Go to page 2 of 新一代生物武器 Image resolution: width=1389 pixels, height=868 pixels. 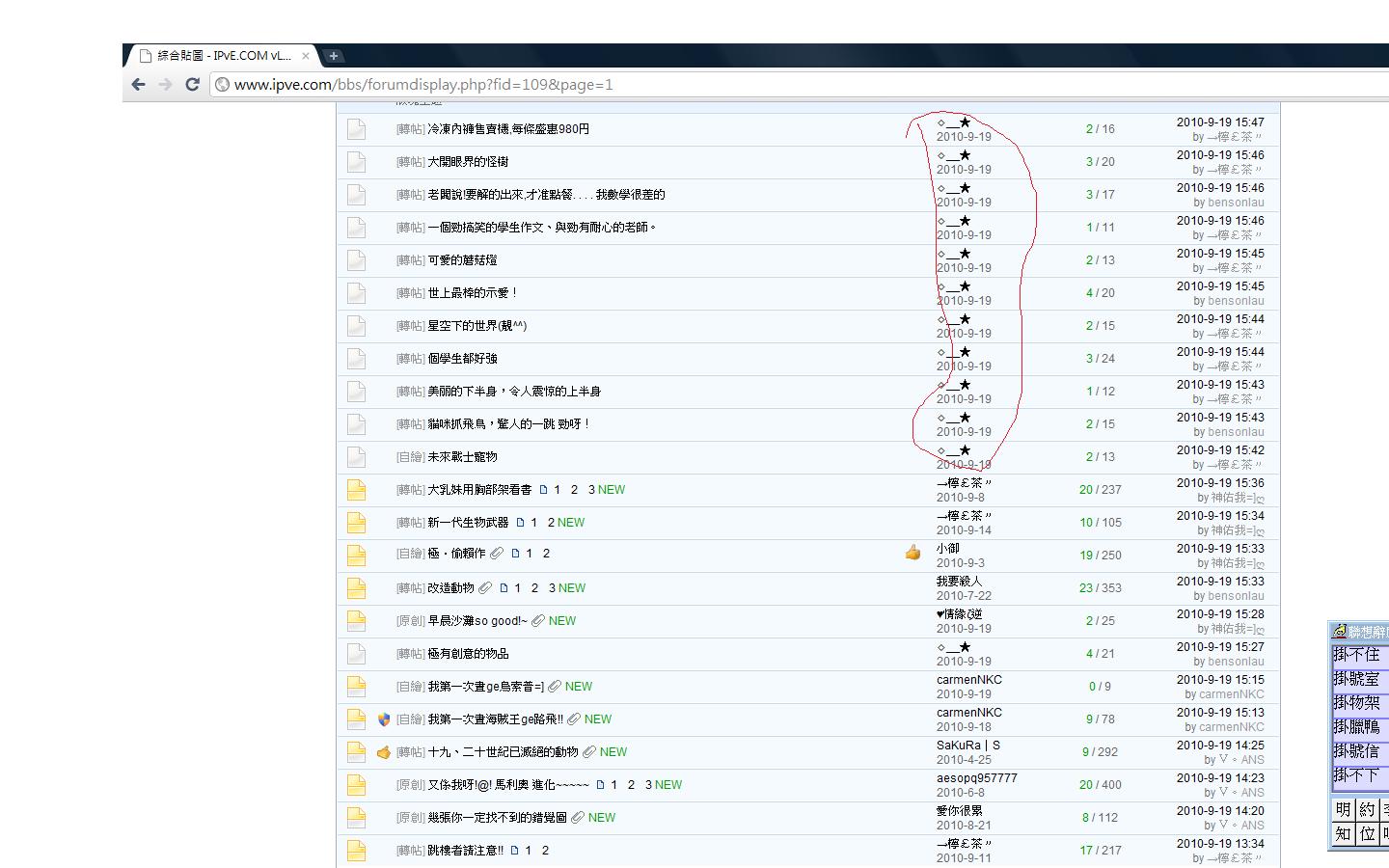tap(552, 523)
